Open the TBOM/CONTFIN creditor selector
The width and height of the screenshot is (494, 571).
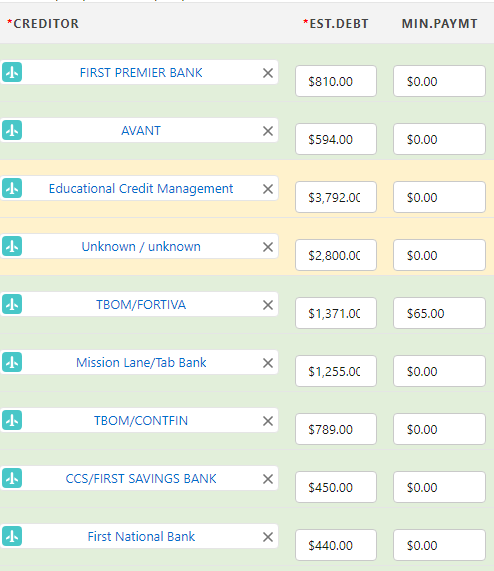pyautogui.click(x=141, y=420)
